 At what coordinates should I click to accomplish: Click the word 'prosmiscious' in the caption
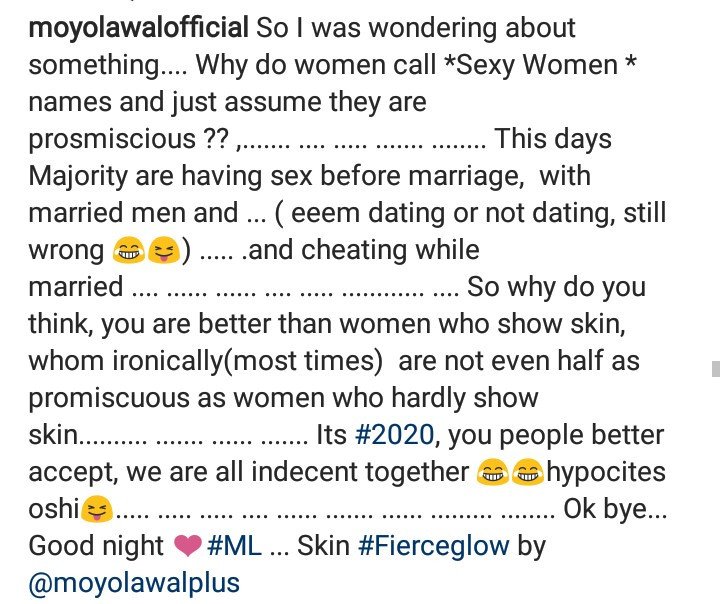112,140
